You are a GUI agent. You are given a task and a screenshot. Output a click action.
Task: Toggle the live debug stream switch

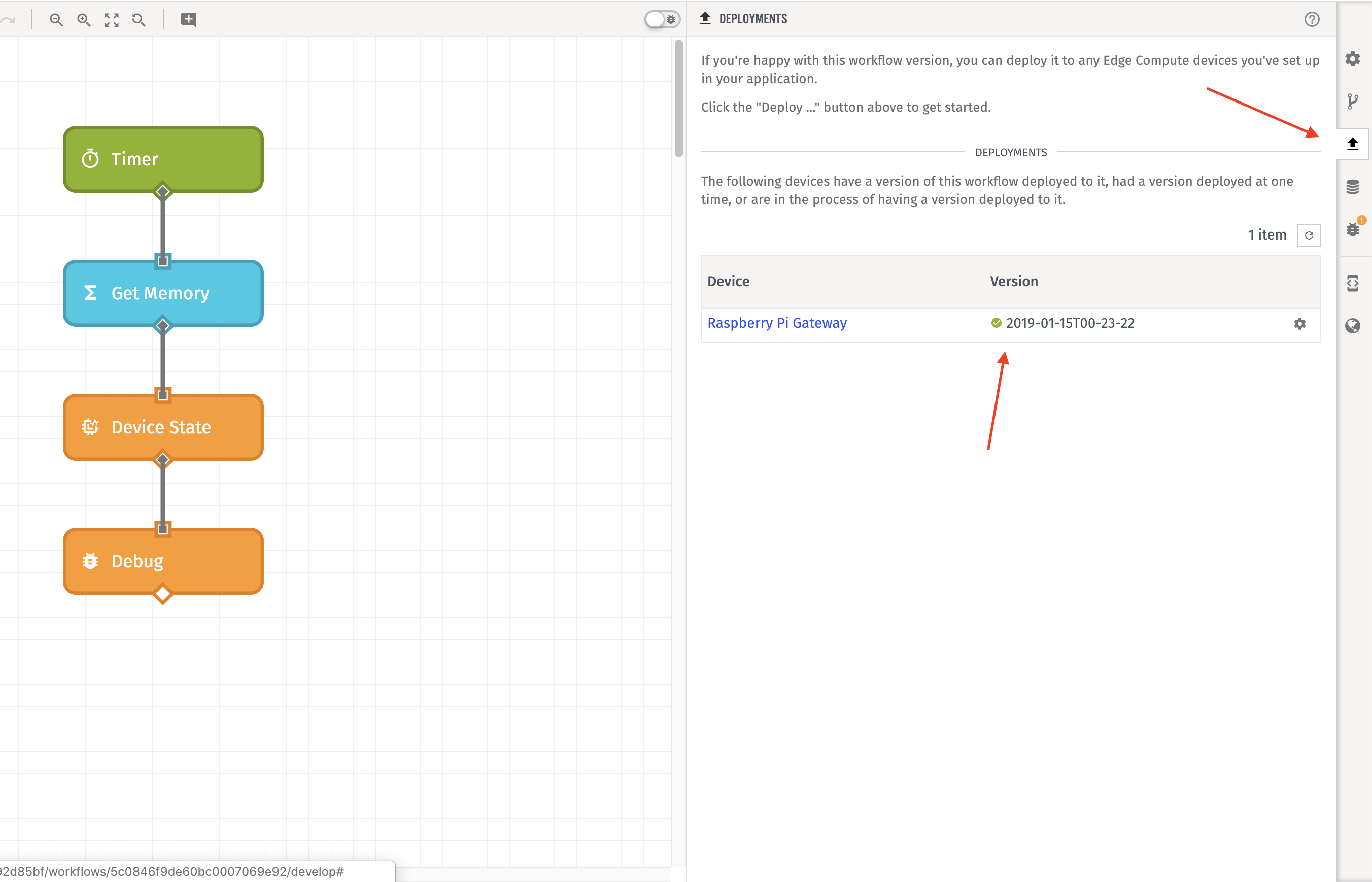(x=662, y=19)
